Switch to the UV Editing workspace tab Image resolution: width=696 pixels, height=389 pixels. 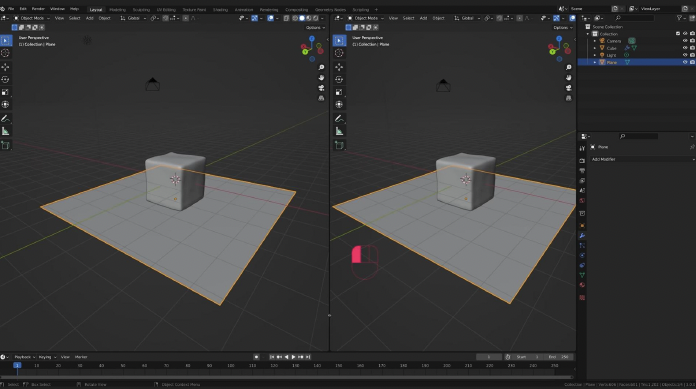point(166,9)
